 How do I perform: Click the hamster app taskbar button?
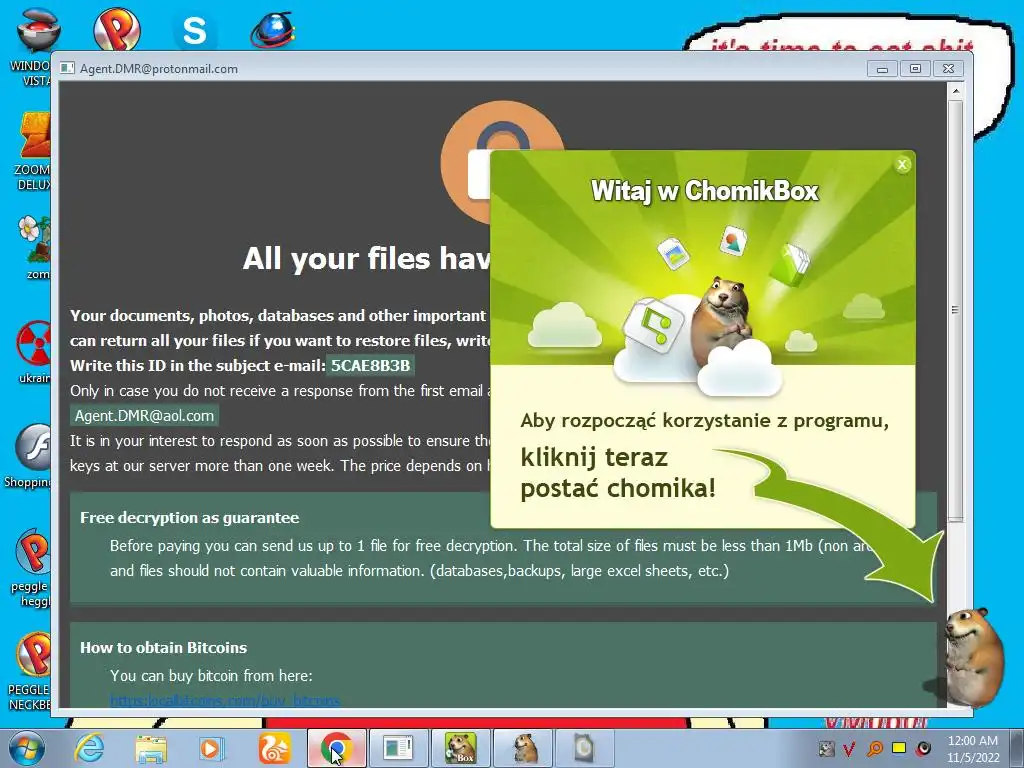(x=523, y=748)
